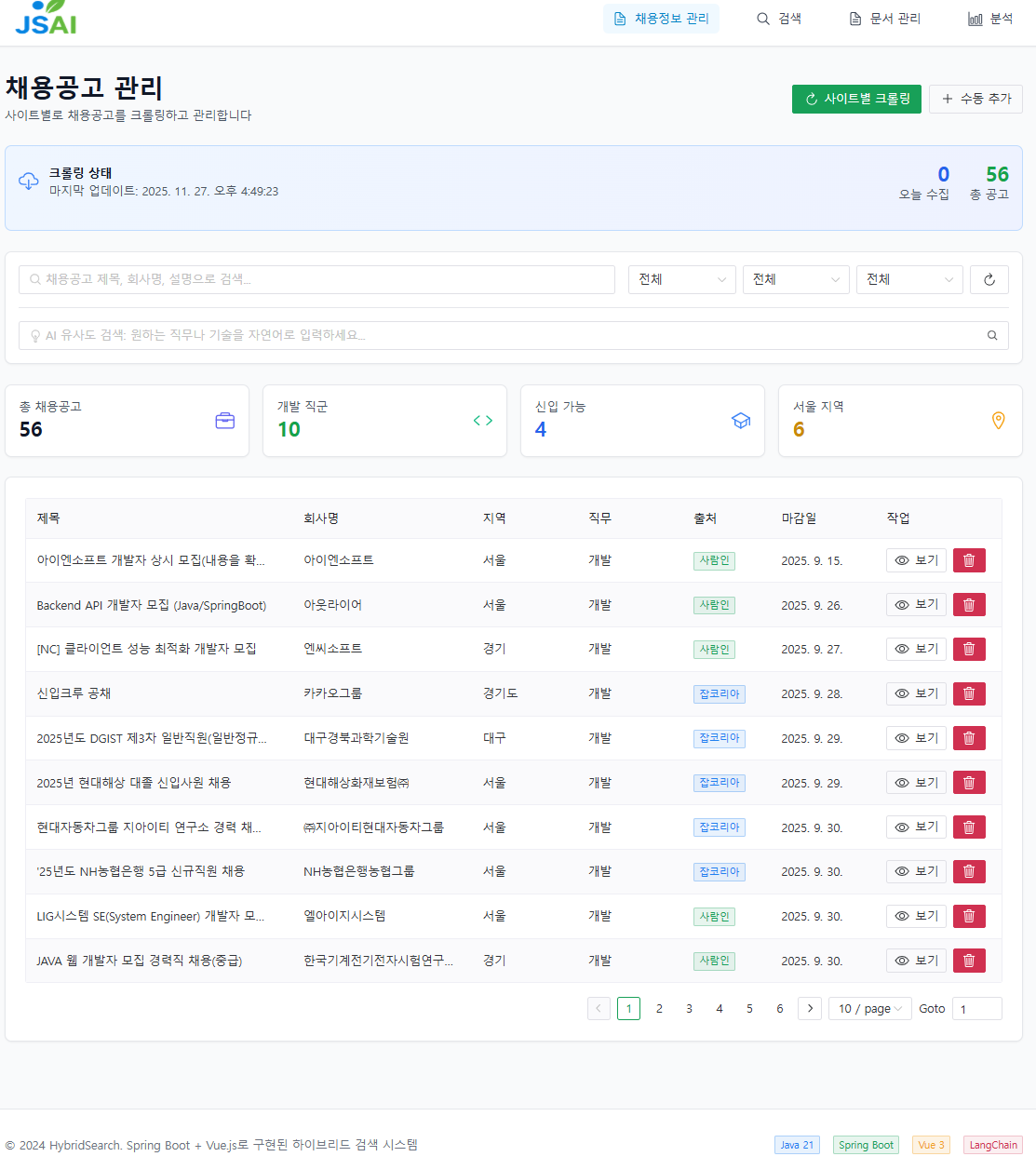
Task: Navigate to page 3 in pagination
Action: (689, 1008)
